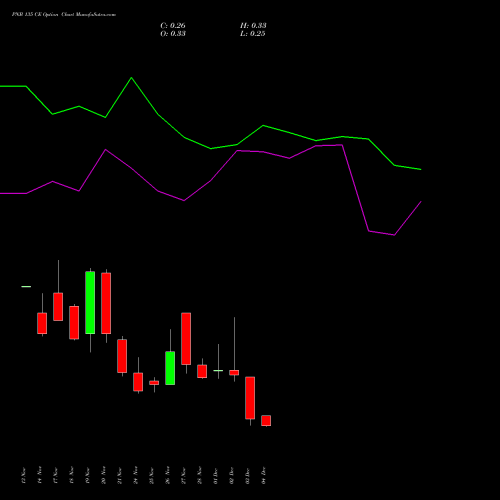Click the tall red candlestick above 20 Nov
This screenshot has width=500, height=500.
point(106,303)
